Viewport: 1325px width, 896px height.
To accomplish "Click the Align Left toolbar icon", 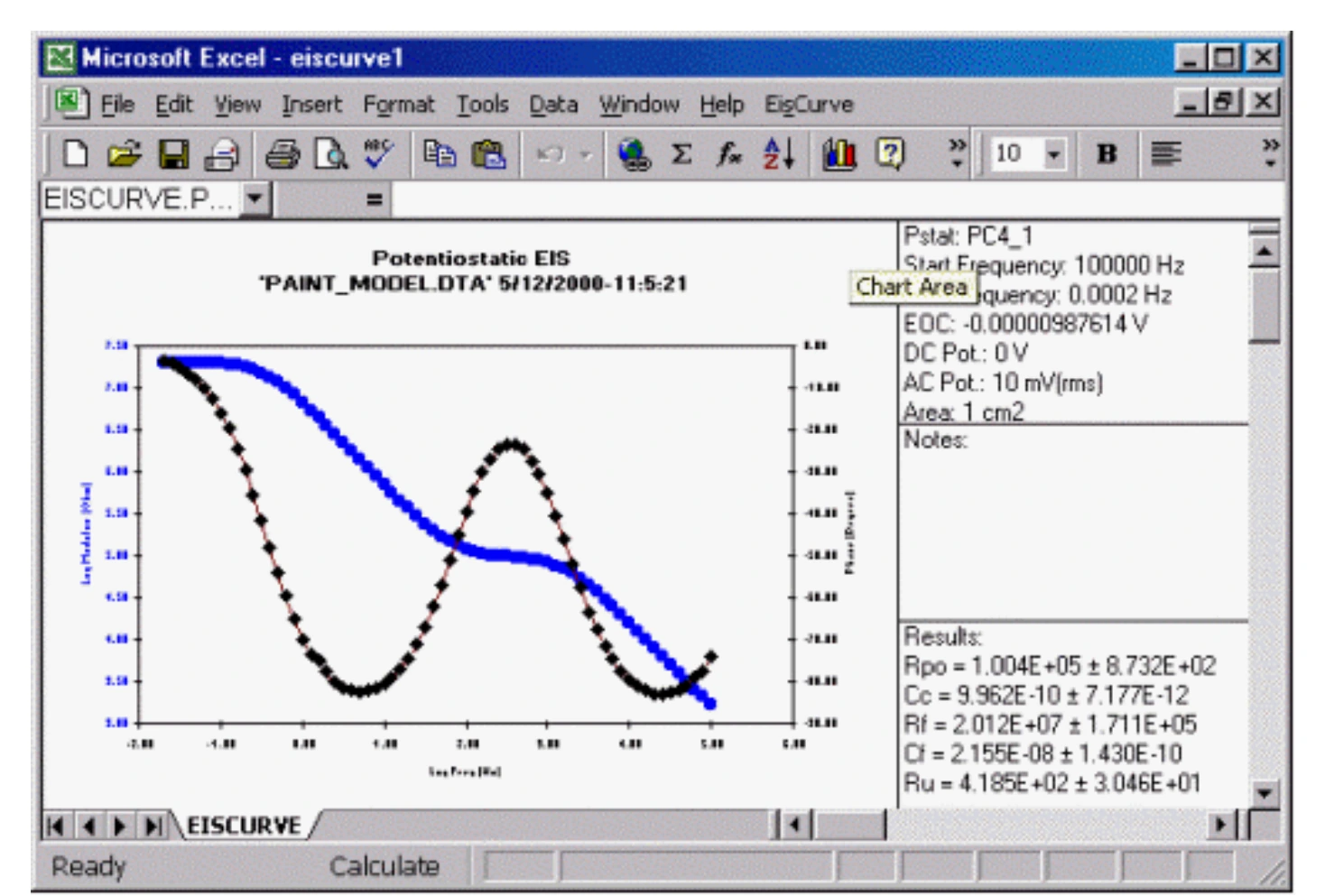I will click(1166, 154).
